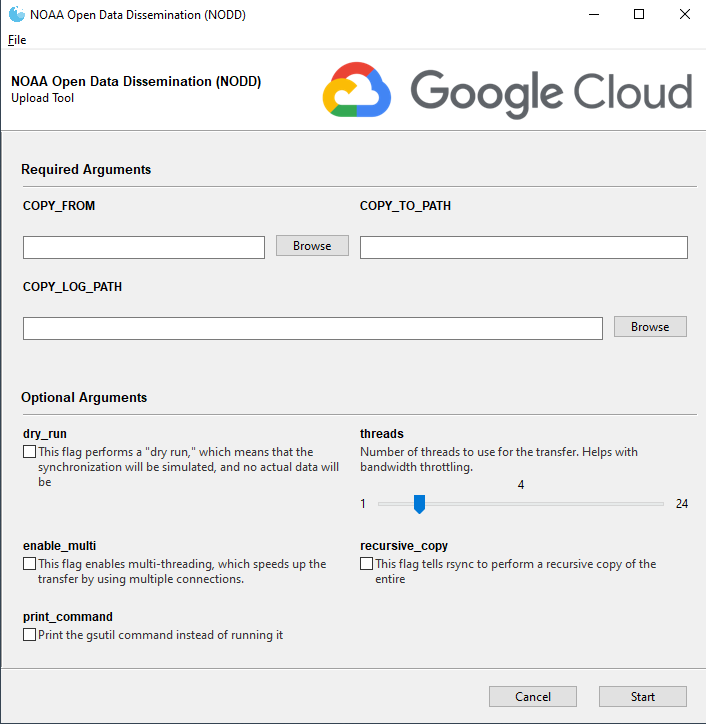This screenshot has width=706, height=724.
Task: Toggle the enable_multi checkbox
Action: click(x=30, y=564)
